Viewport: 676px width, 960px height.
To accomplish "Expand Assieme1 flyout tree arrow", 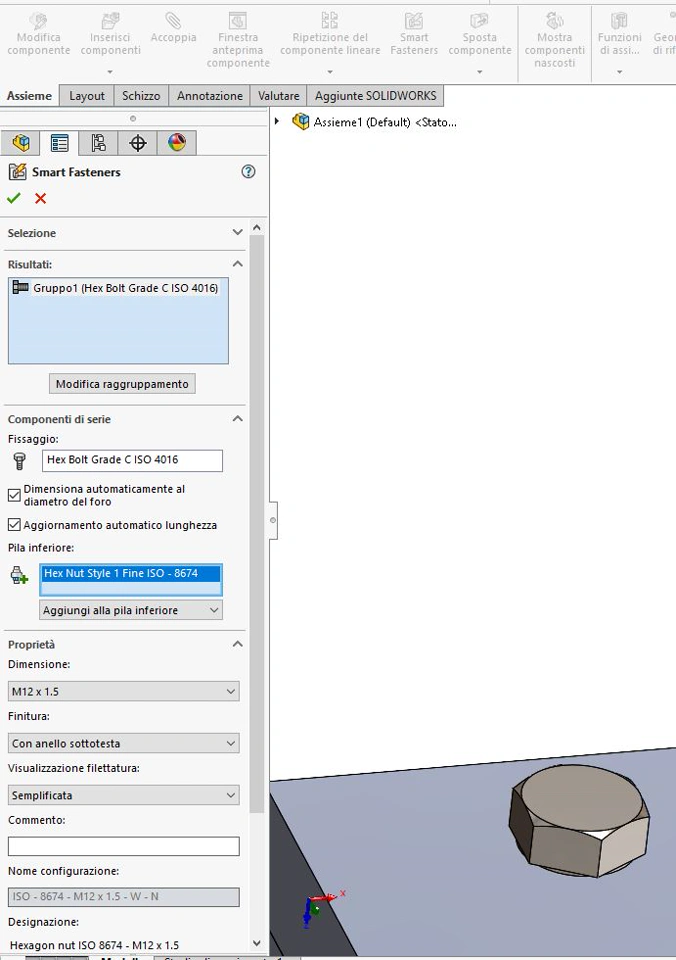I will pyautogui.click(x=277, y=121).
